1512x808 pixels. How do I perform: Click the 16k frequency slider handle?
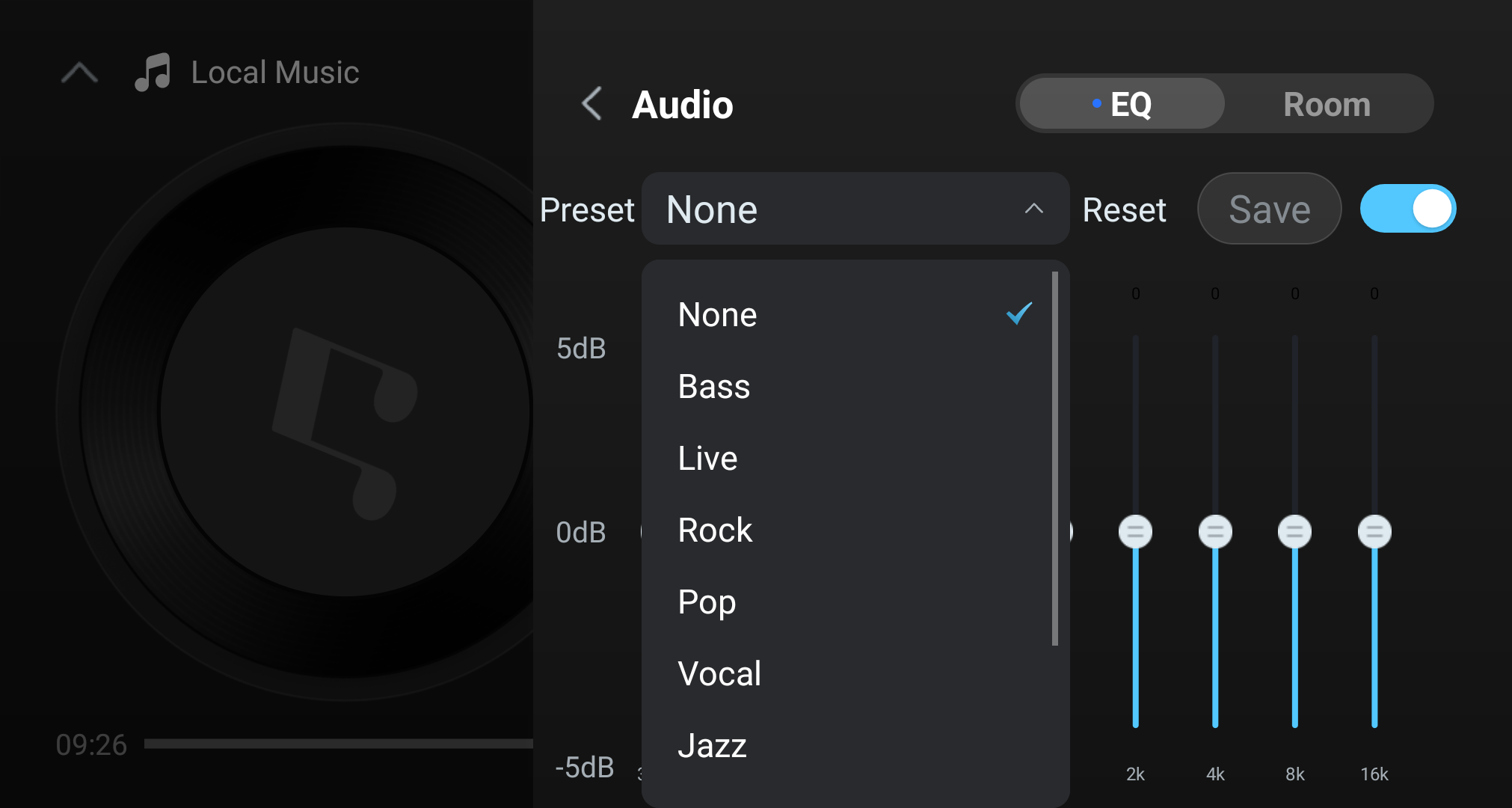pyautogui.click(x=1374, y=532)
